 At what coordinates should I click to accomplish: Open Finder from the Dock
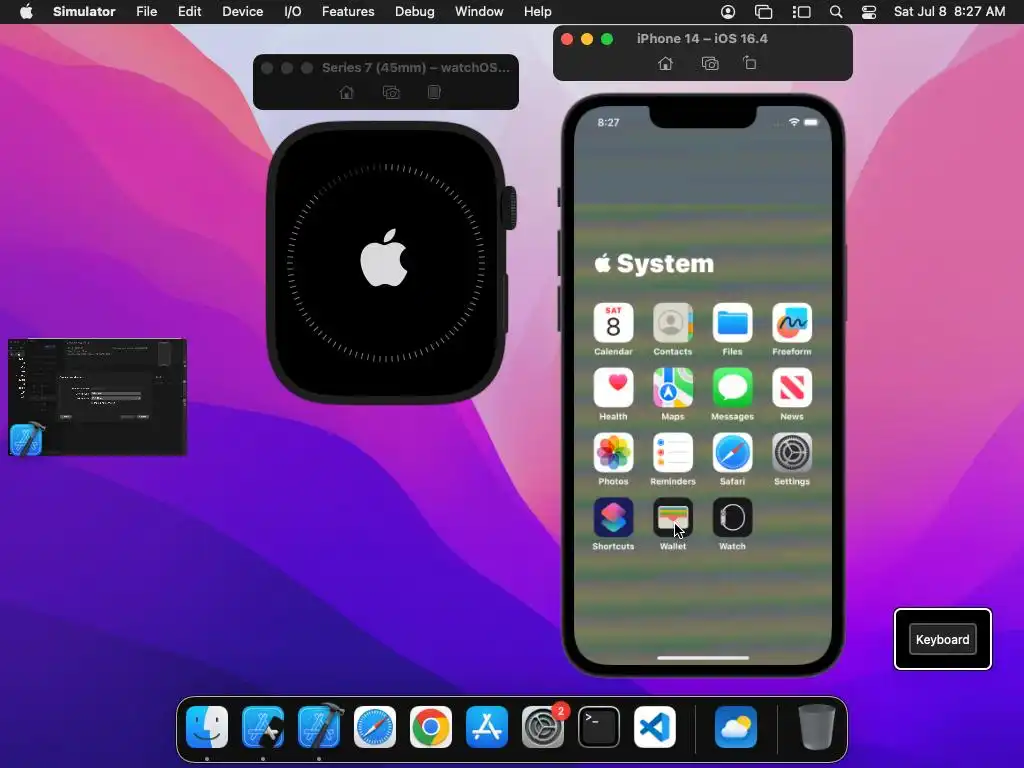click(x=207, y=727)
